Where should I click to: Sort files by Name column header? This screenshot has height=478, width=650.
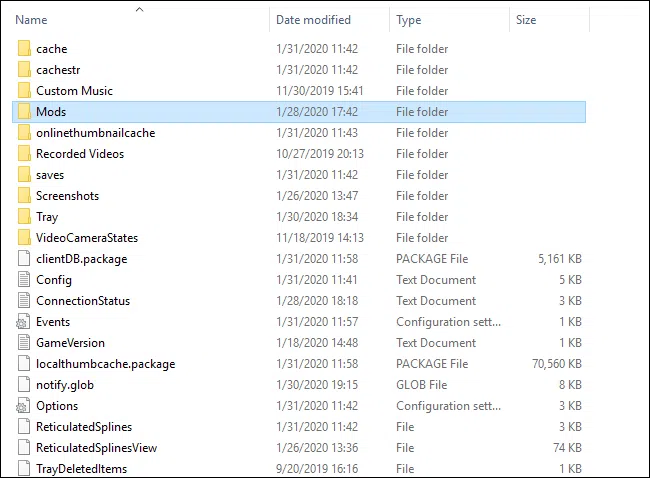(31, 20)
